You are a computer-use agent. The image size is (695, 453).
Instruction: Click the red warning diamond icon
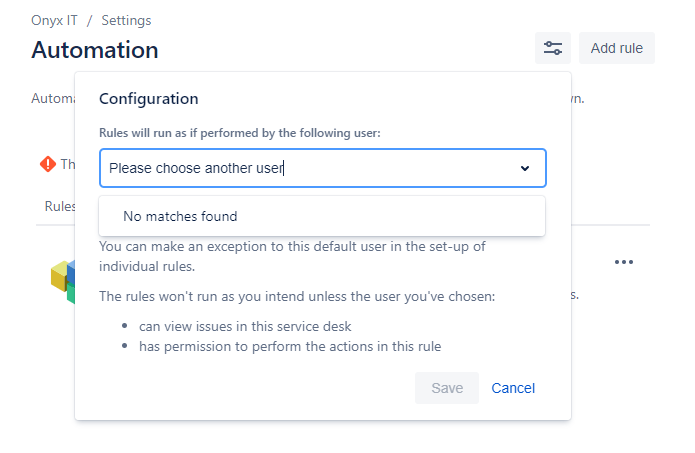point(48,164)
